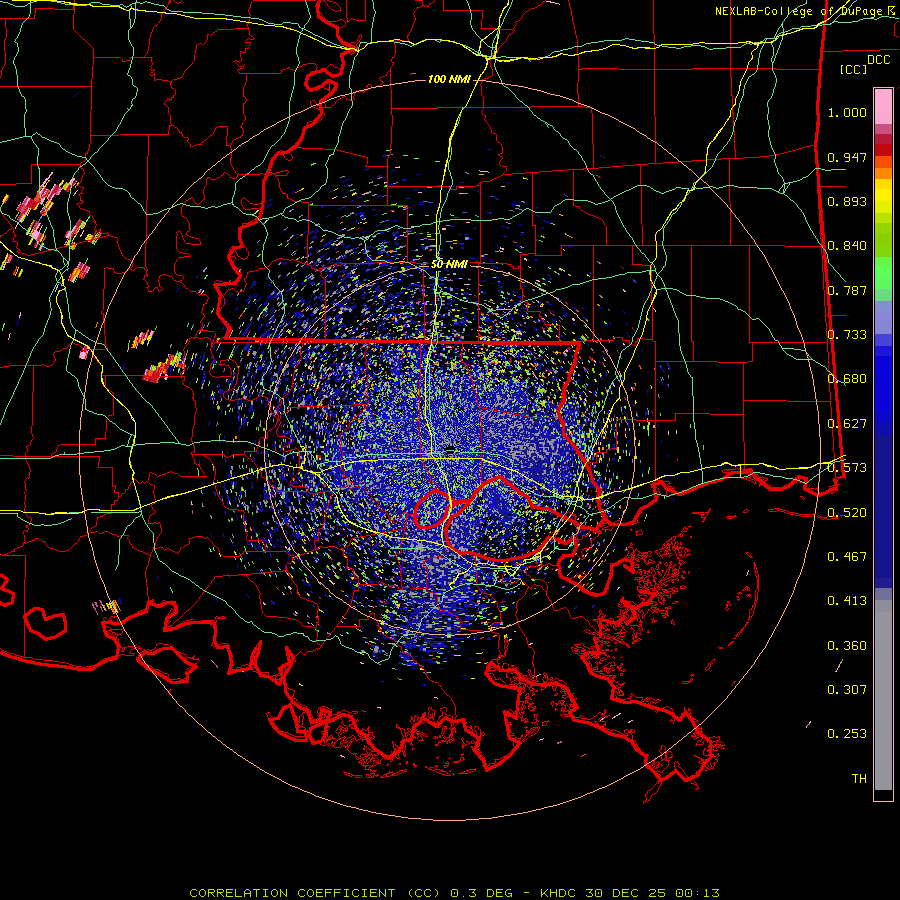Click the 0.893 legend value
Viewport: 900px width, 900px height.
[x=847, y=201]
